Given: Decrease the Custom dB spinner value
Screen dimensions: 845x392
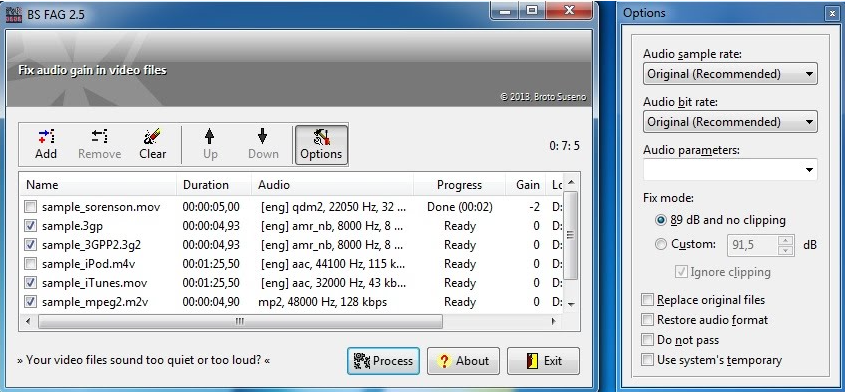Looking at the screenshot, I should 786,250.
